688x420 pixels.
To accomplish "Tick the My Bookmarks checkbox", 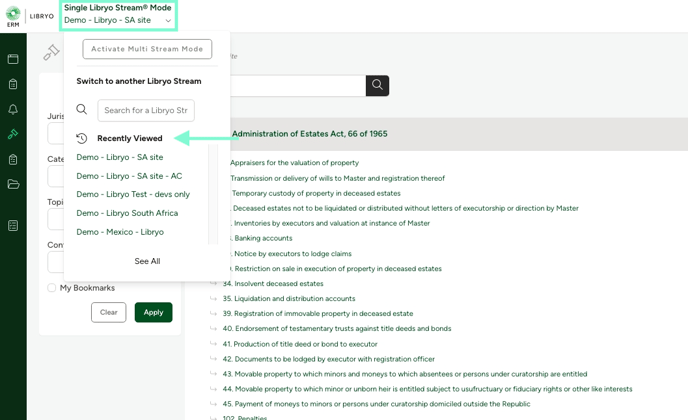I will 52,287.
